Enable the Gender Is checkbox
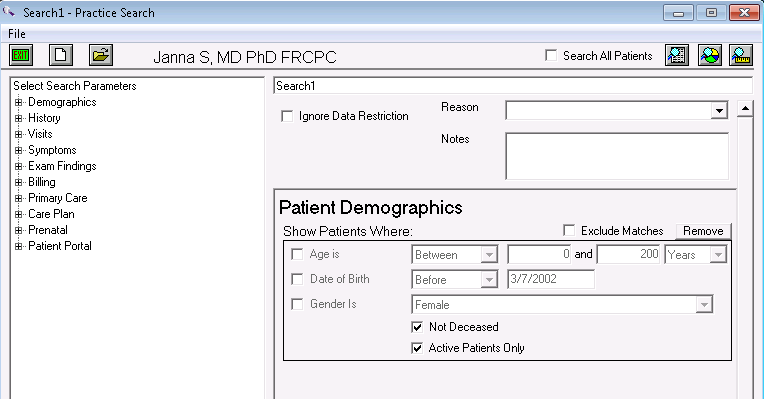Viewport: 764px width, 399px height. (297, 304)
